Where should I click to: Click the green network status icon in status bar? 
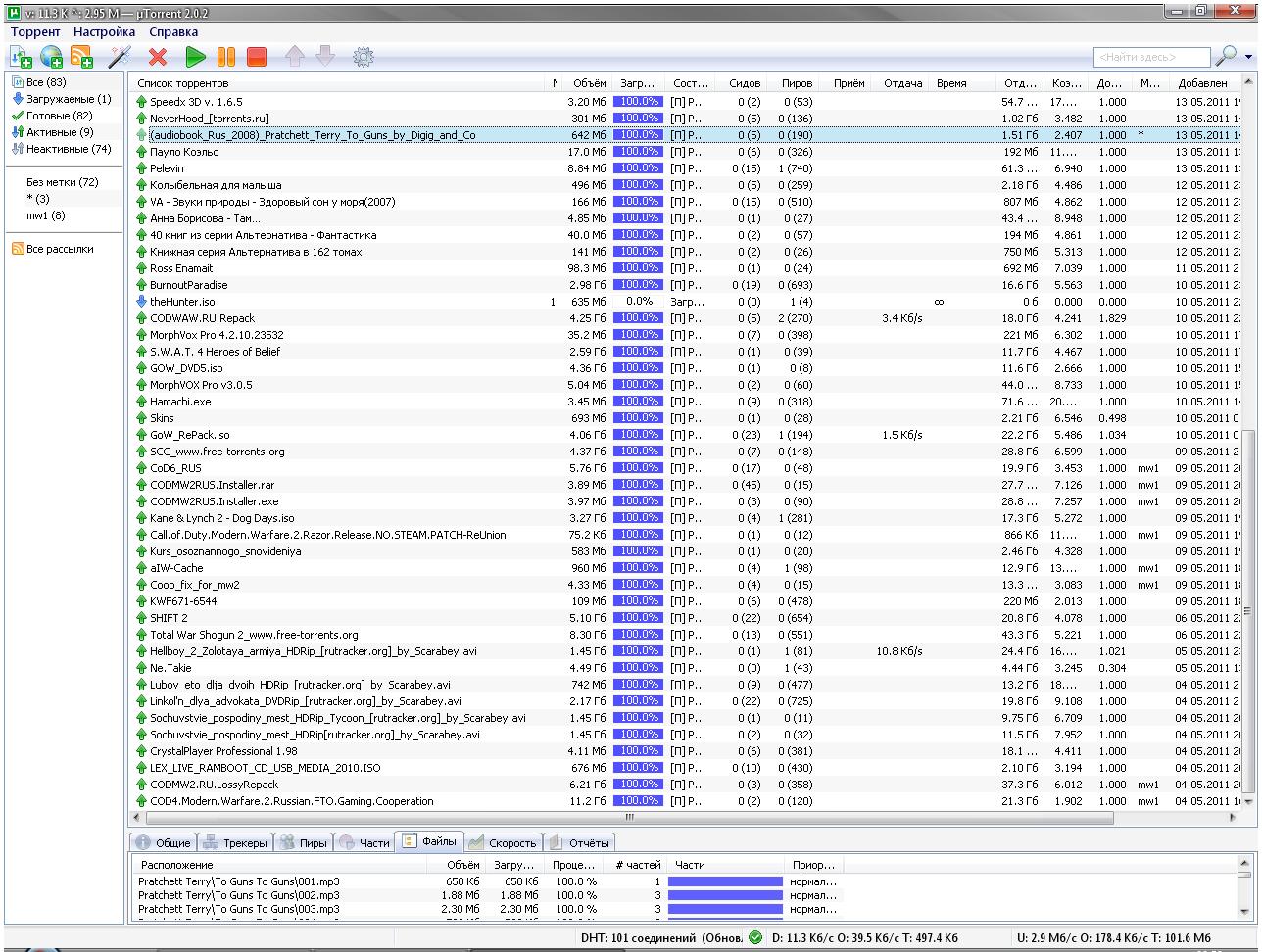pos(754,938)
